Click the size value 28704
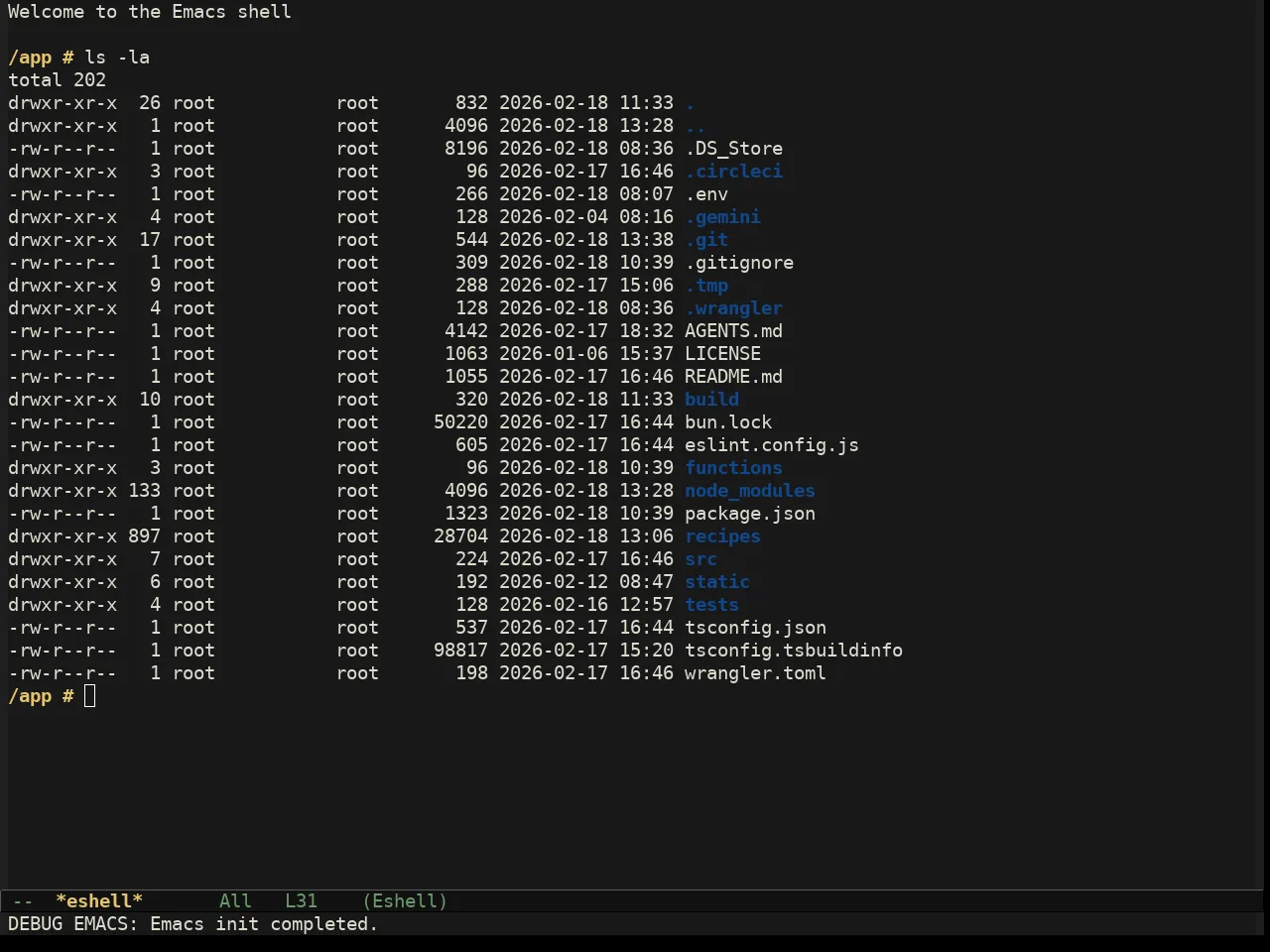Image resolution: width=1270 pixels, height=952 pixels. (x=460, y=535)
